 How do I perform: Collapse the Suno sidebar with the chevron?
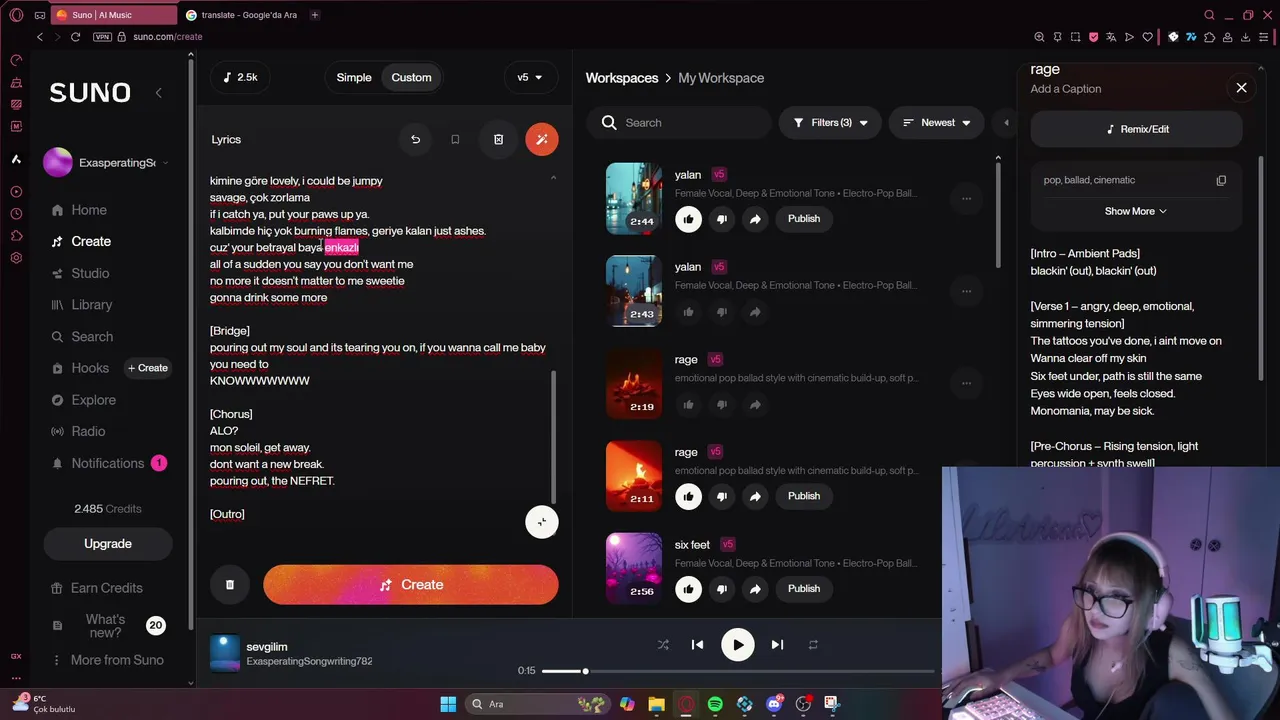click(158, 93)
